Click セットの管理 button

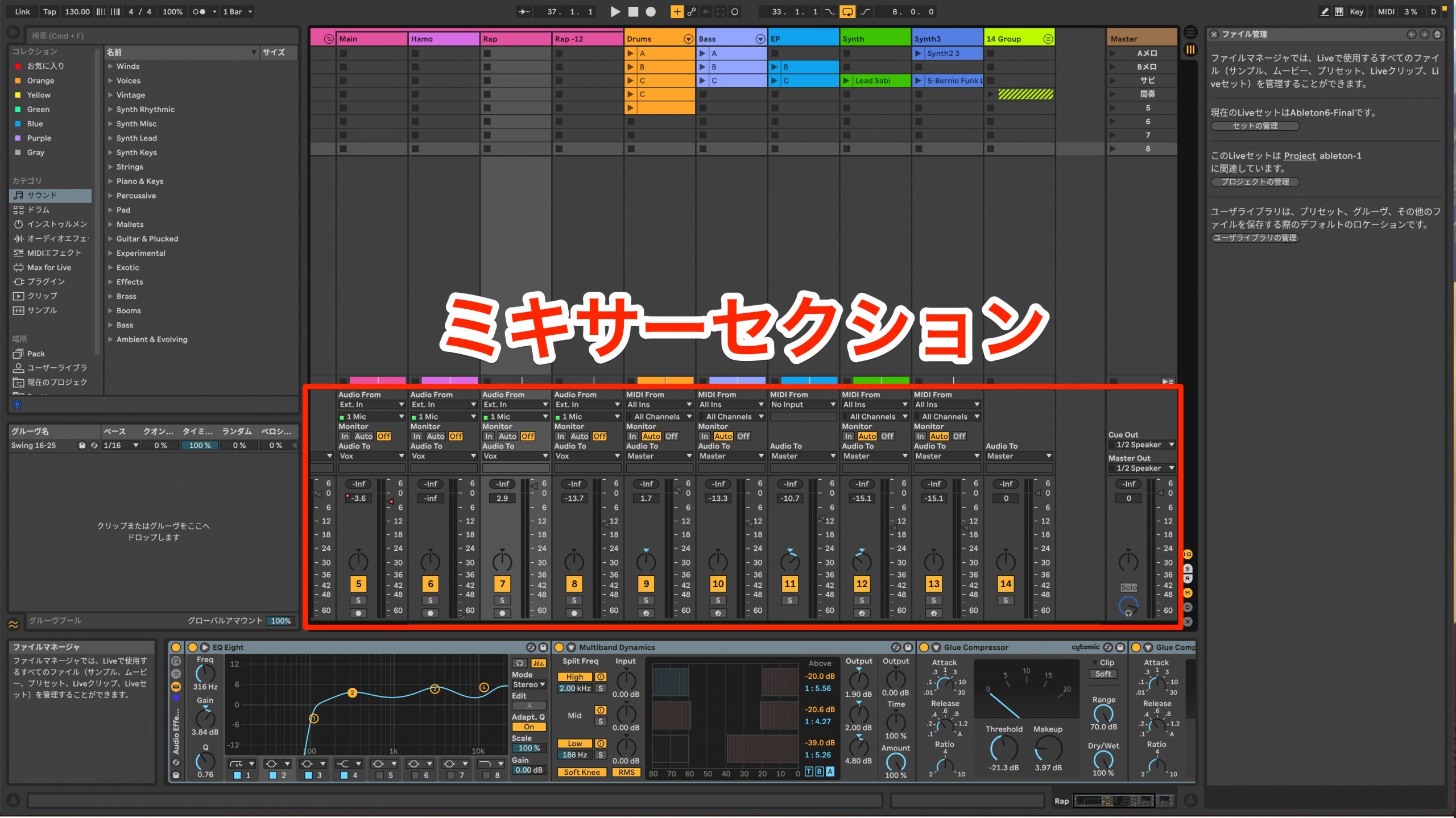tap(1255, 126)
